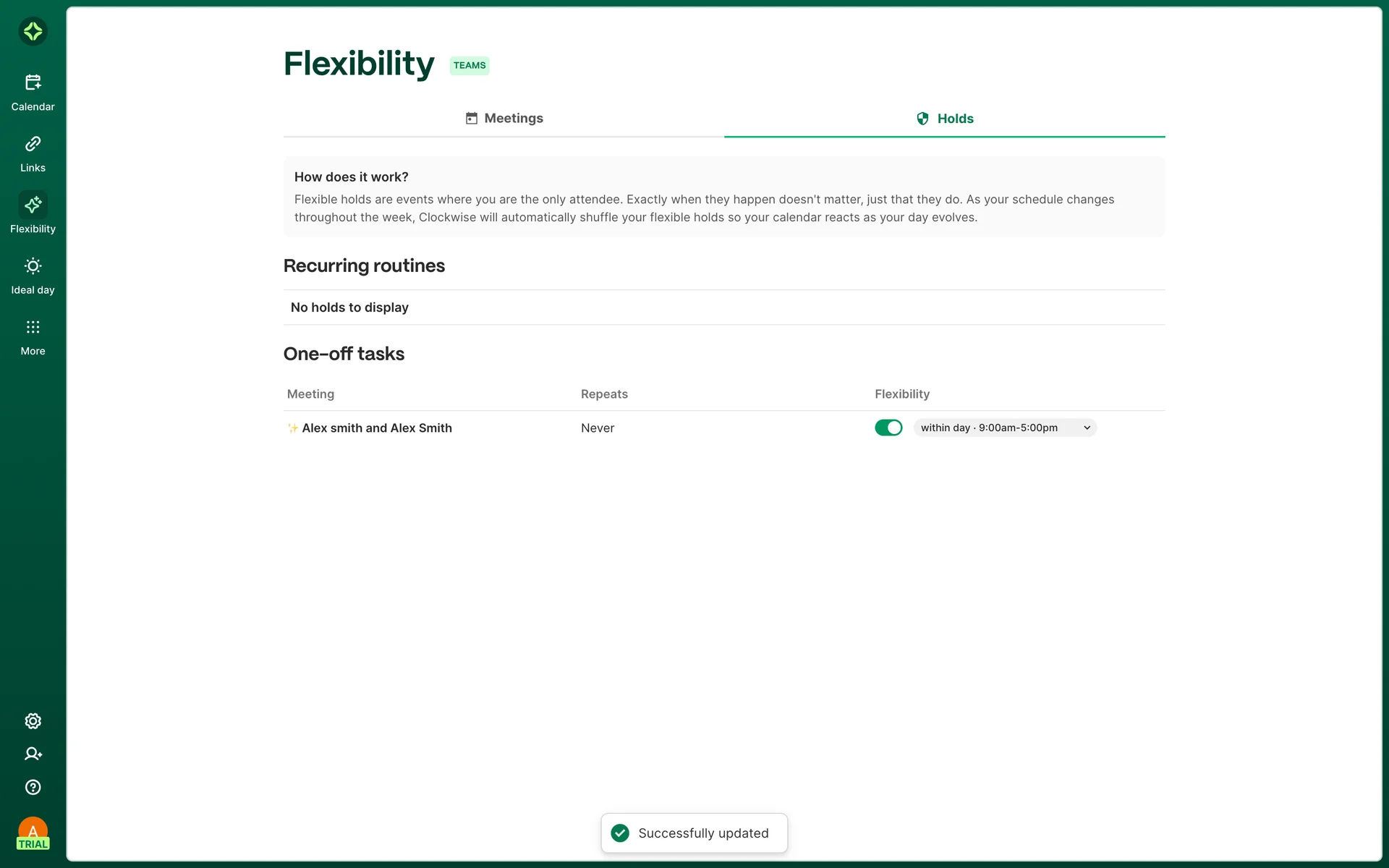
Task: Click the dropdown chevron arrow in Flexibility column
Action: click(x=1087, y=427)
